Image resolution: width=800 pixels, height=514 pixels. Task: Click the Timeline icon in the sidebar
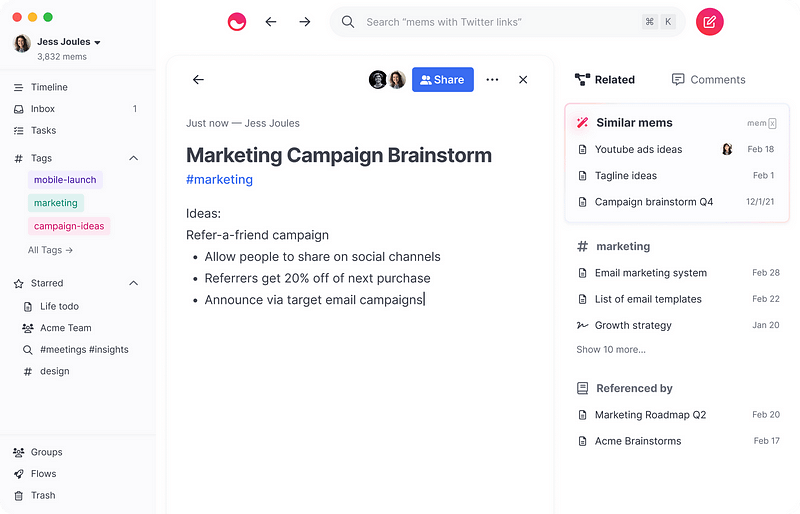(x=18, y=87)
